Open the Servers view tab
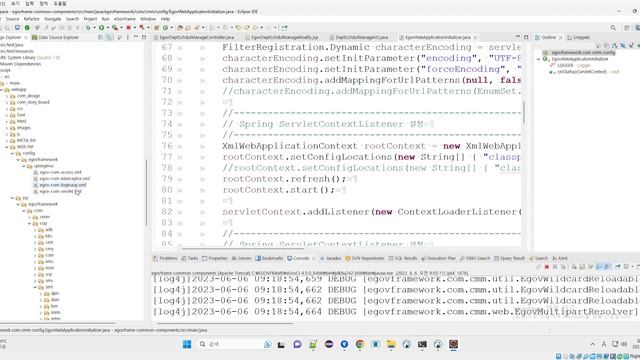This screenshot has width=640, height=360. pyautogui.click(x=242, y=258)
